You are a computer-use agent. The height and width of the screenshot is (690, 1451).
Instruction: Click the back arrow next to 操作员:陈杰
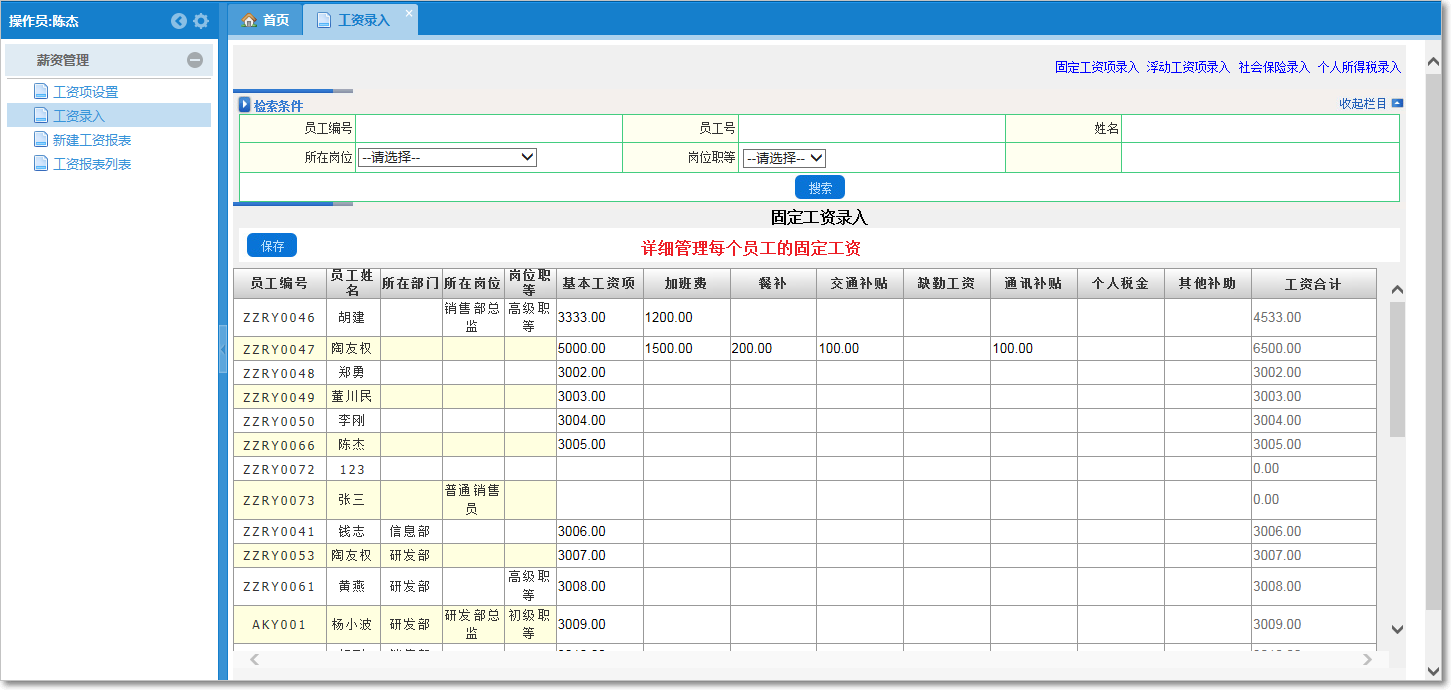pos(179,20)
